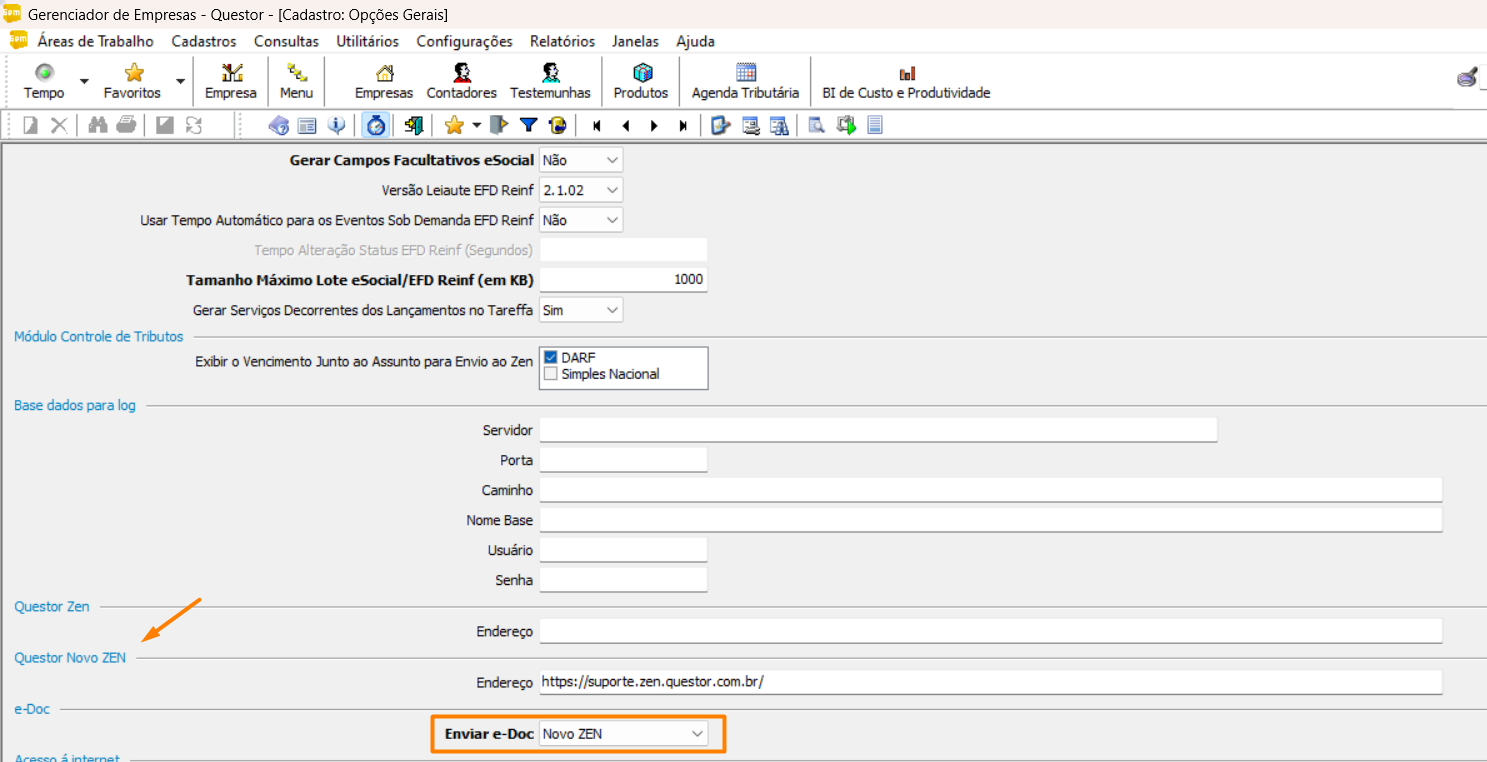Screen dimensions: 1487x762
Task: Click the exit door icon
Action: (x=414, y=125)
